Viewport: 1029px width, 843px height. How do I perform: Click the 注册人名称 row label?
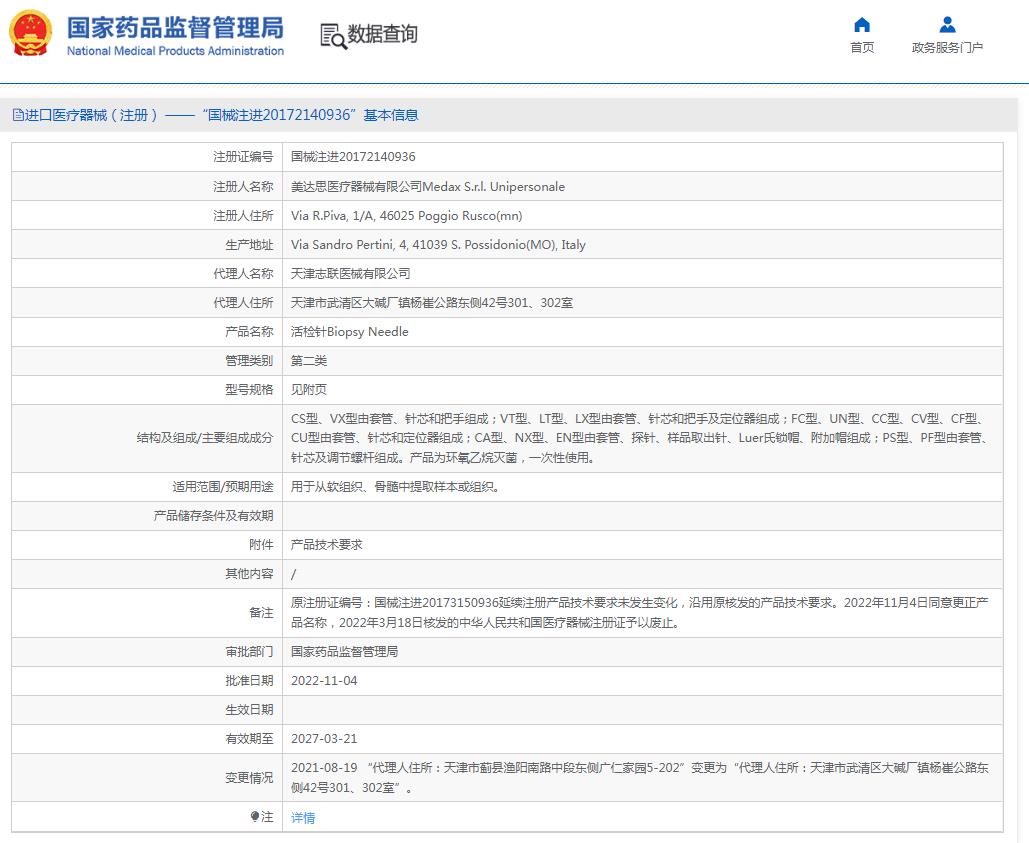(x=243, y=187)
